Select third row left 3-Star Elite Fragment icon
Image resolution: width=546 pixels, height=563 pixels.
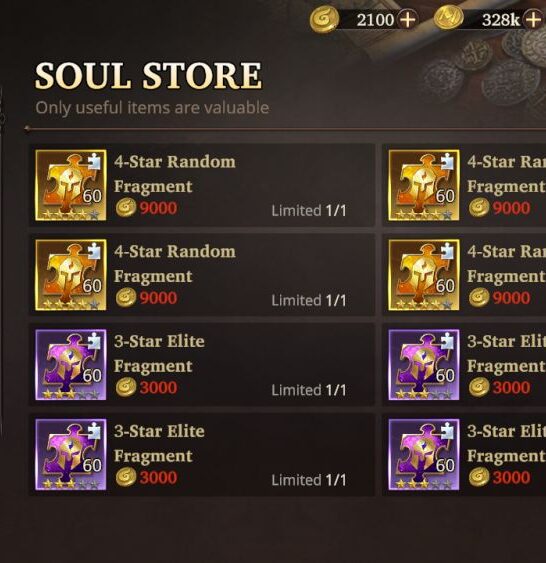[71, 364]
